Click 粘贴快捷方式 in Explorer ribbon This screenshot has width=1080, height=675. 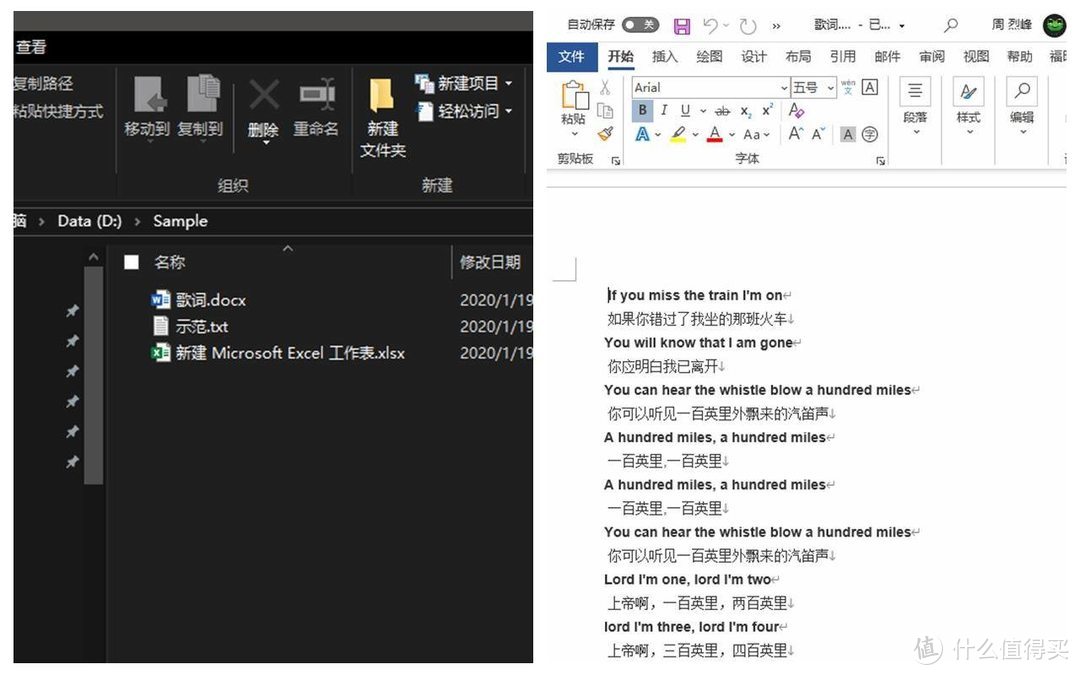[x=58, y=111]
